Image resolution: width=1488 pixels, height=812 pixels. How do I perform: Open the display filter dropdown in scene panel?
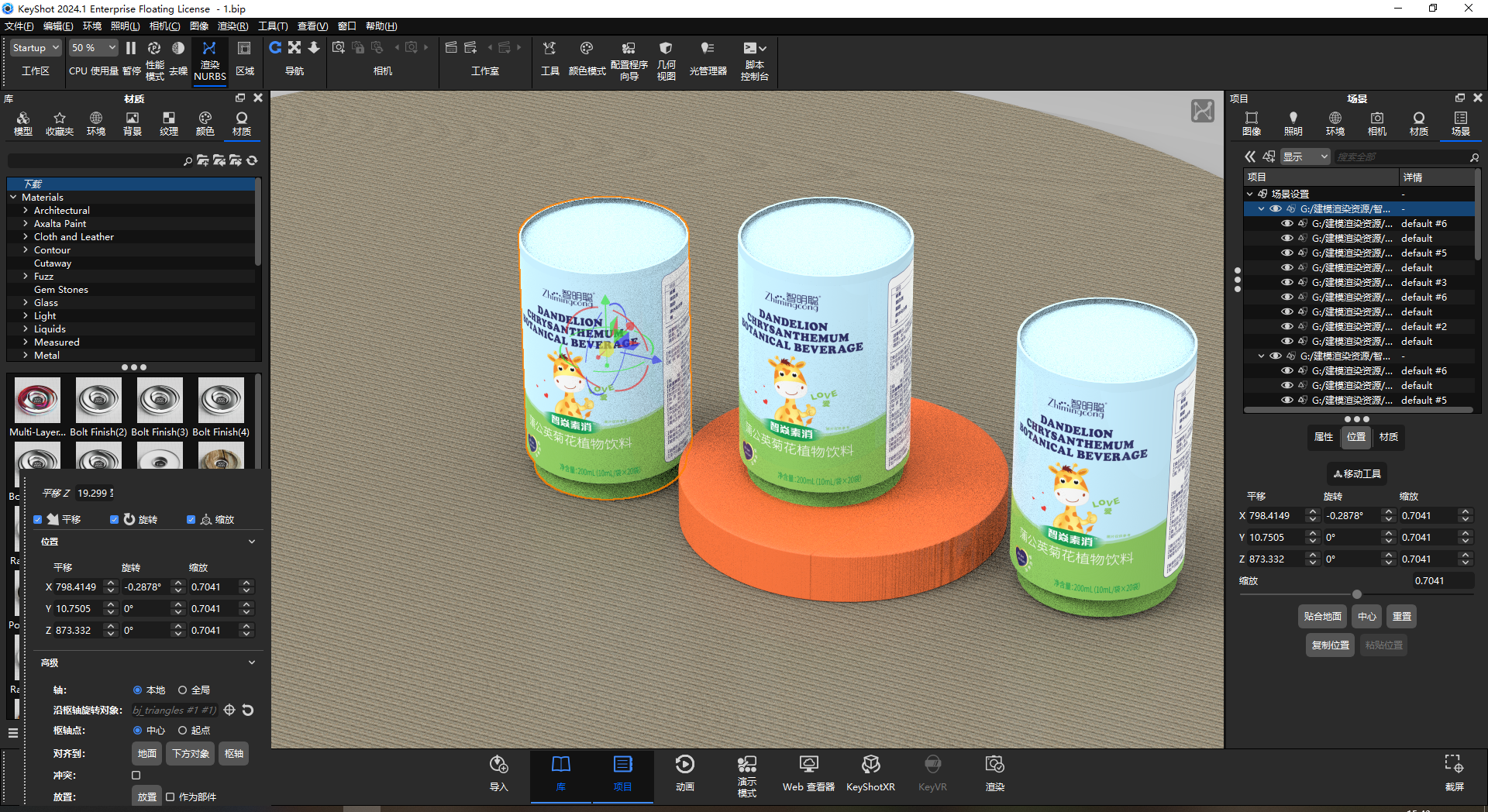pos(1306,157)
